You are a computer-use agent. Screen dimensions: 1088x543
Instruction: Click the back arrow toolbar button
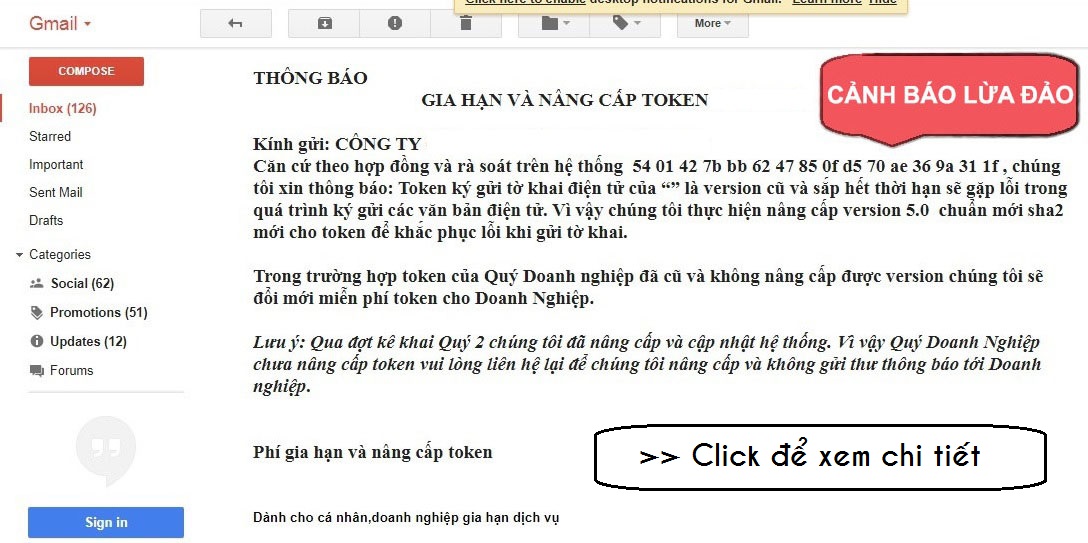(x=236, y=24)
